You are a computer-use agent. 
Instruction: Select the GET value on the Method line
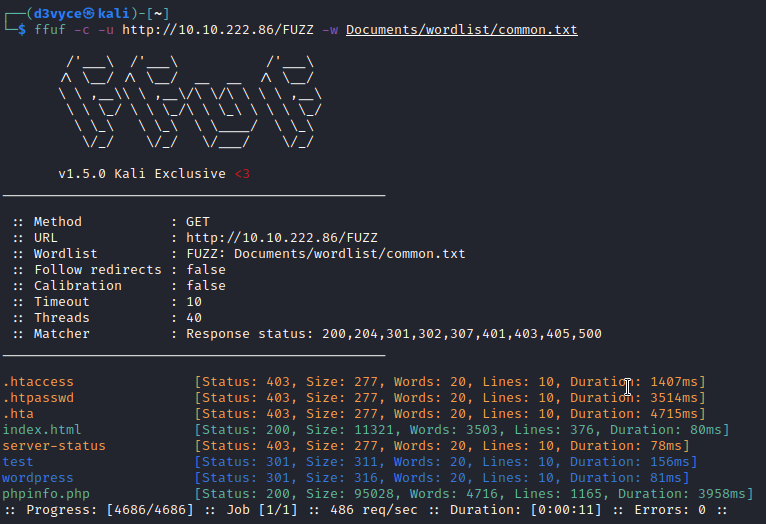point(198,222)
